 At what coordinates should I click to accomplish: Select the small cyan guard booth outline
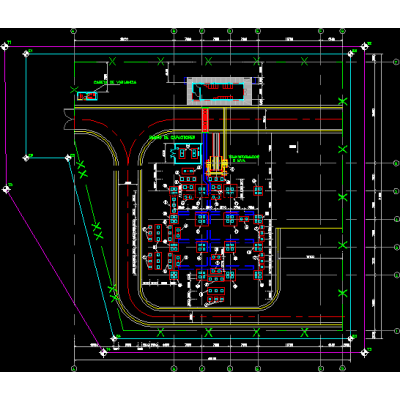[x=87, y=96]
